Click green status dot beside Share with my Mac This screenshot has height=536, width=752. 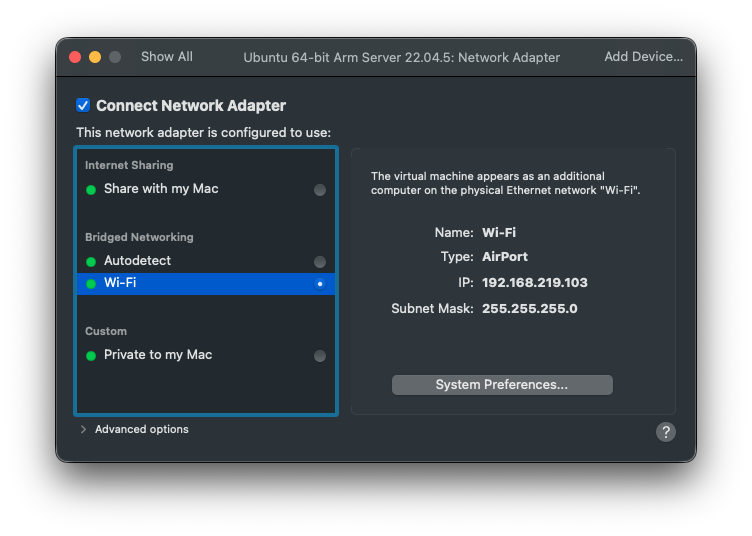[91, 189]
